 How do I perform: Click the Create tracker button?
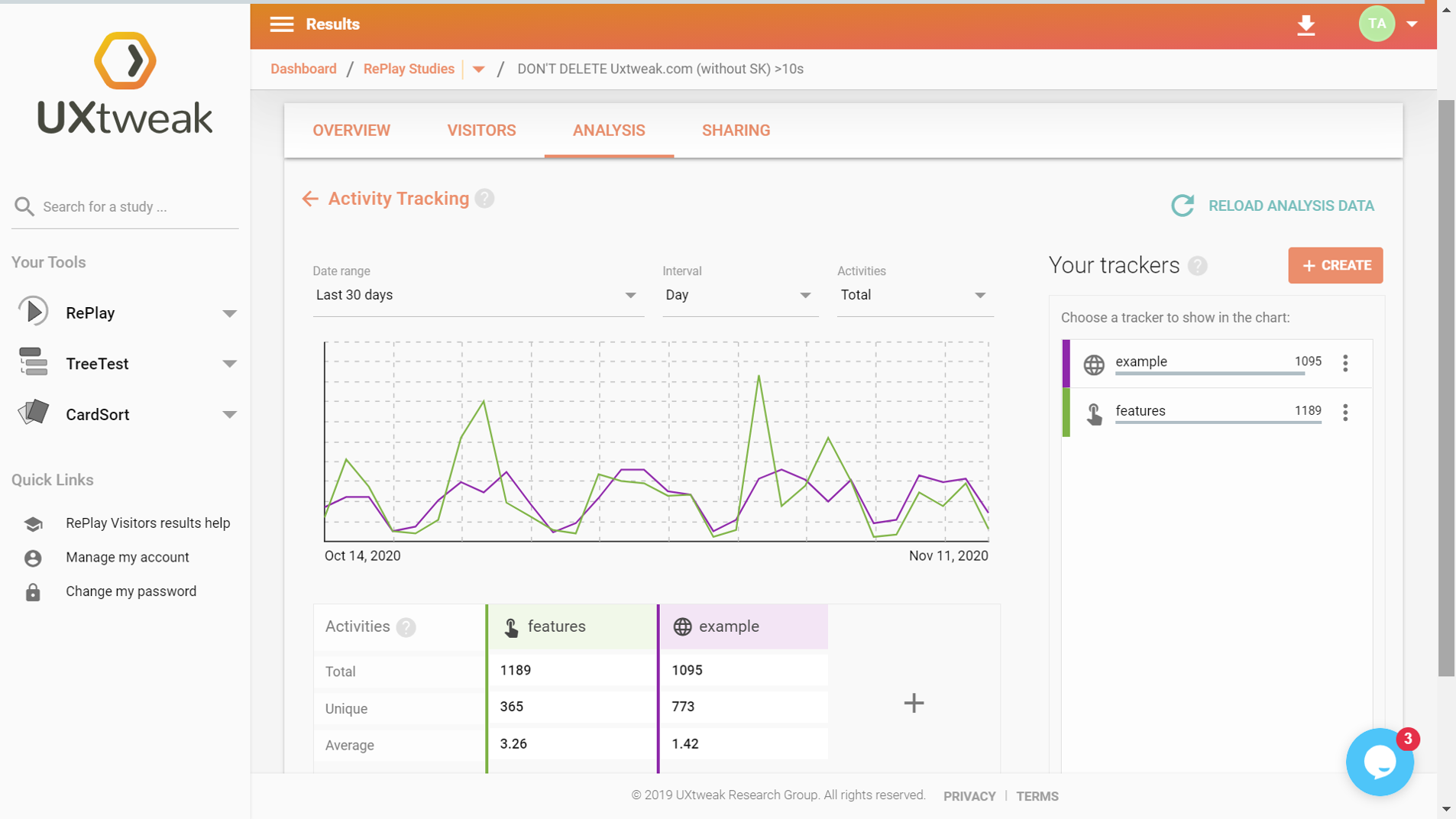(x=1335, y=266)
